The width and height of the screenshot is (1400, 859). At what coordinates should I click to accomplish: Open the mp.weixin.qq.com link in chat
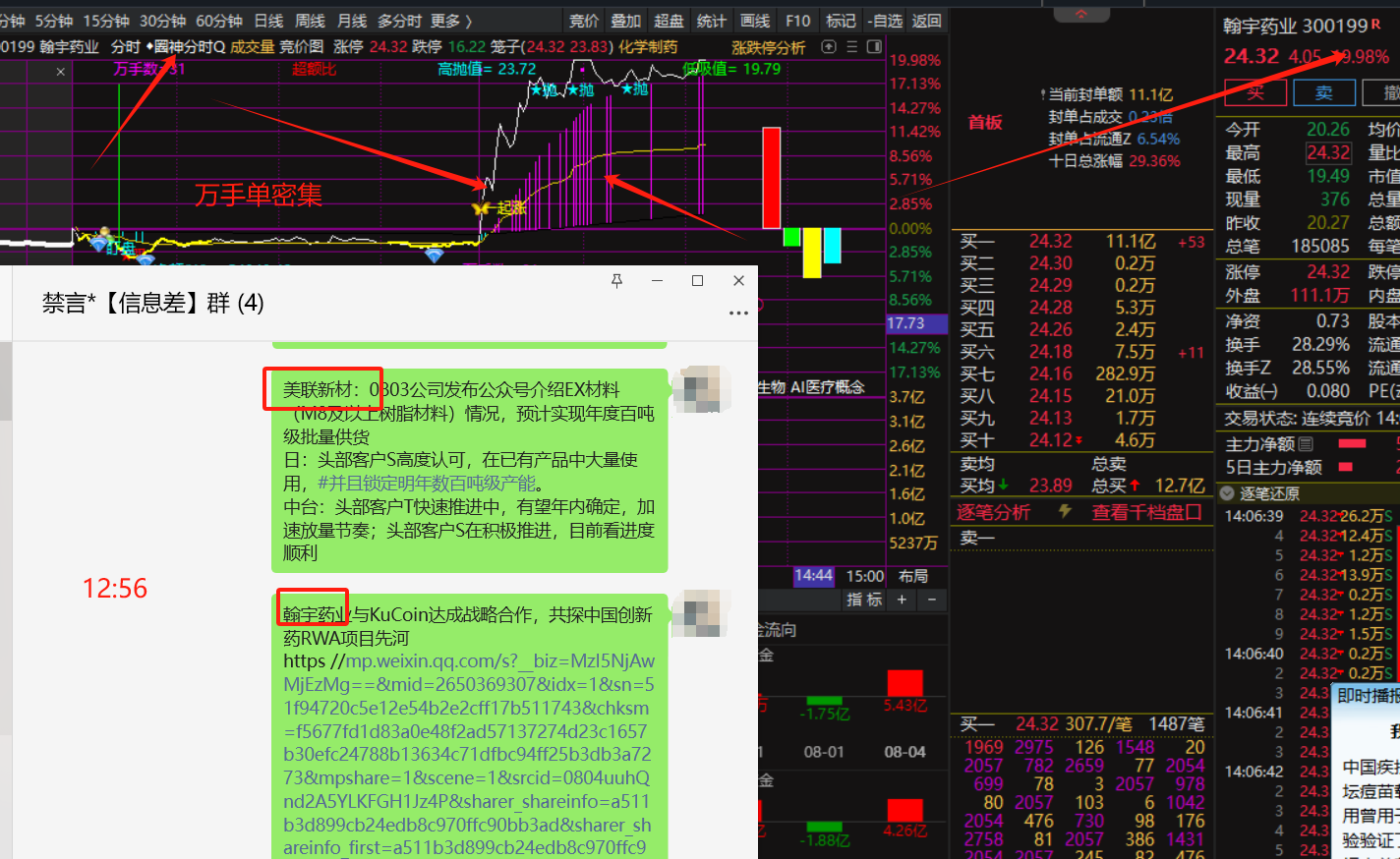[469, 756]
